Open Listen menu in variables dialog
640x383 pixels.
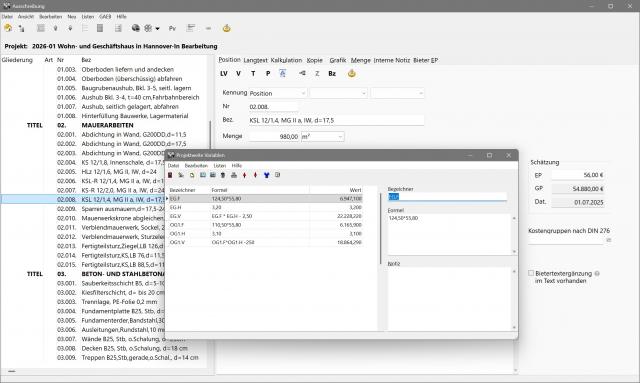220,166
